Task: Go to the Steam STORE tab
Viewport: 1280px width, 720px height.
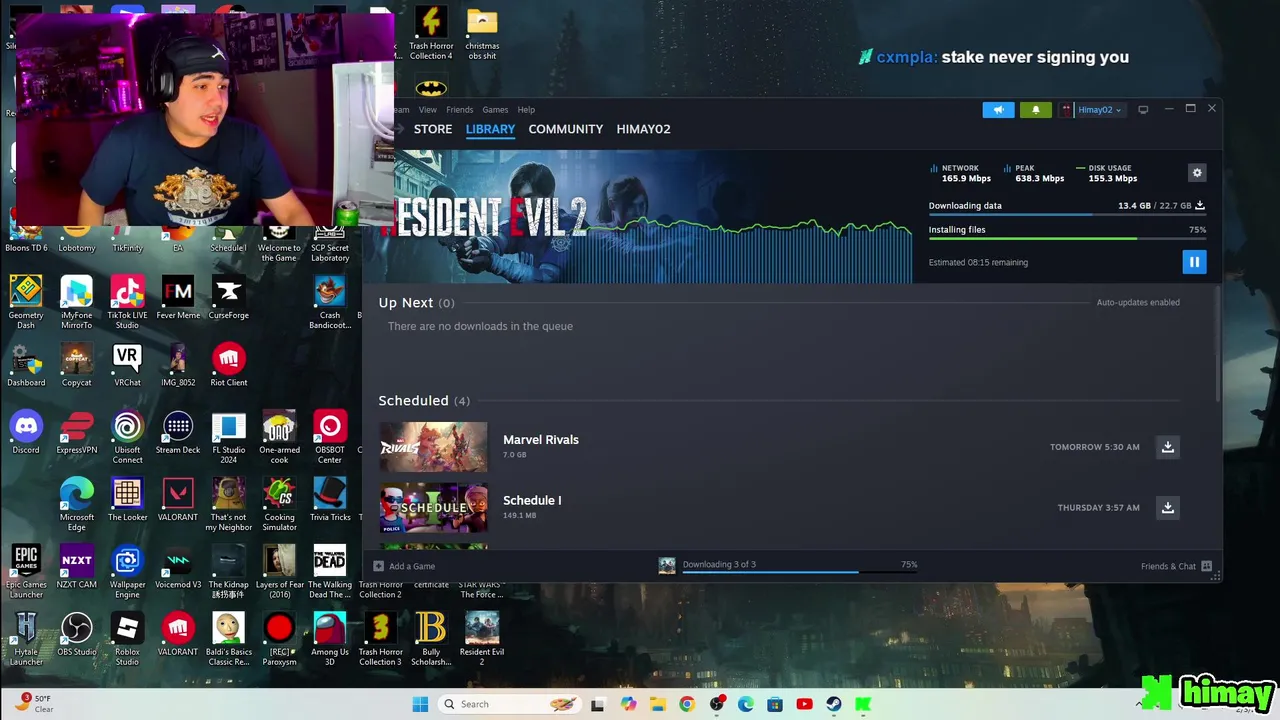Action: [x=433, y=129]
